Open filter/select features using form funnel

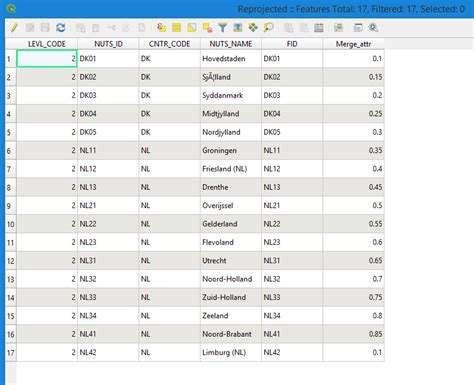tap(222, 28)
